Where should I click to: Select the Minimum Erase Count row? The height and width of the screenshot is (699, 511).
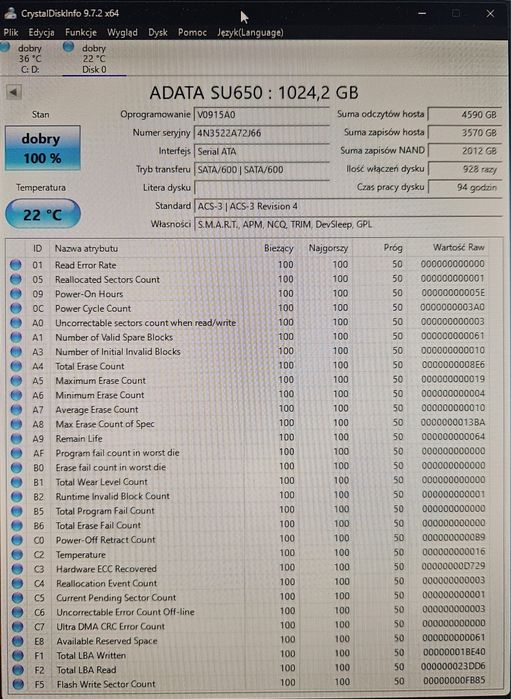tap(247, 395)
